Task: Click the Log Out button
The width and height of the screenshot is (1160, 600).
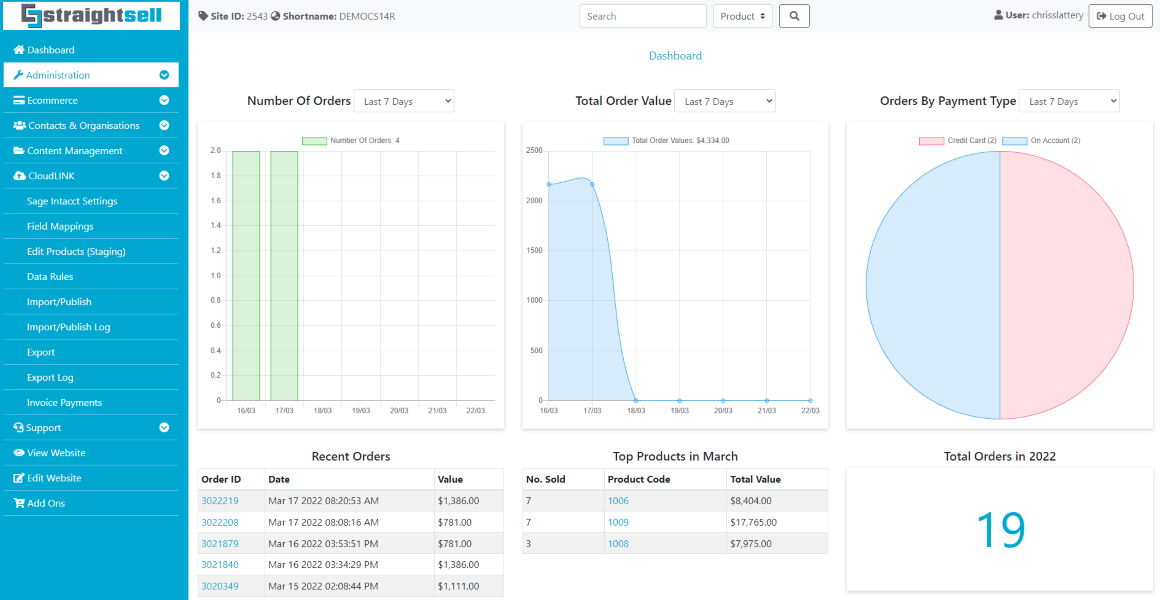Action: tap(1120, 16)
